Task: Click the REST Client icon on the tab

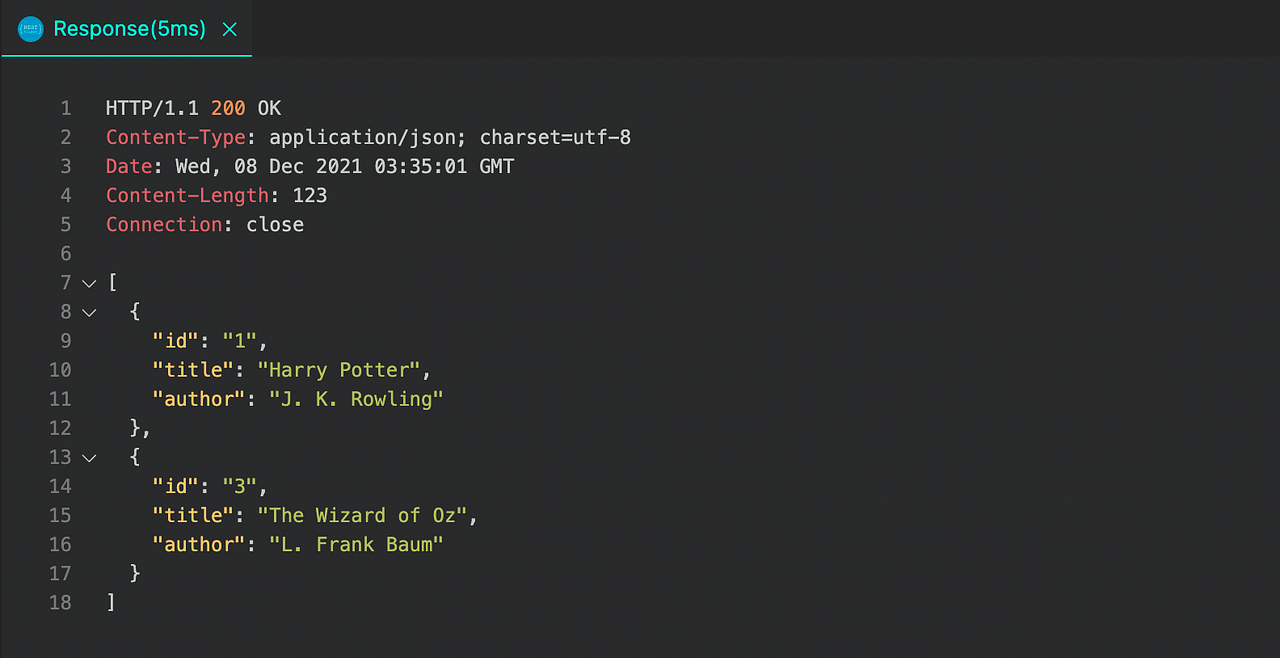Action: pos(29,28)
